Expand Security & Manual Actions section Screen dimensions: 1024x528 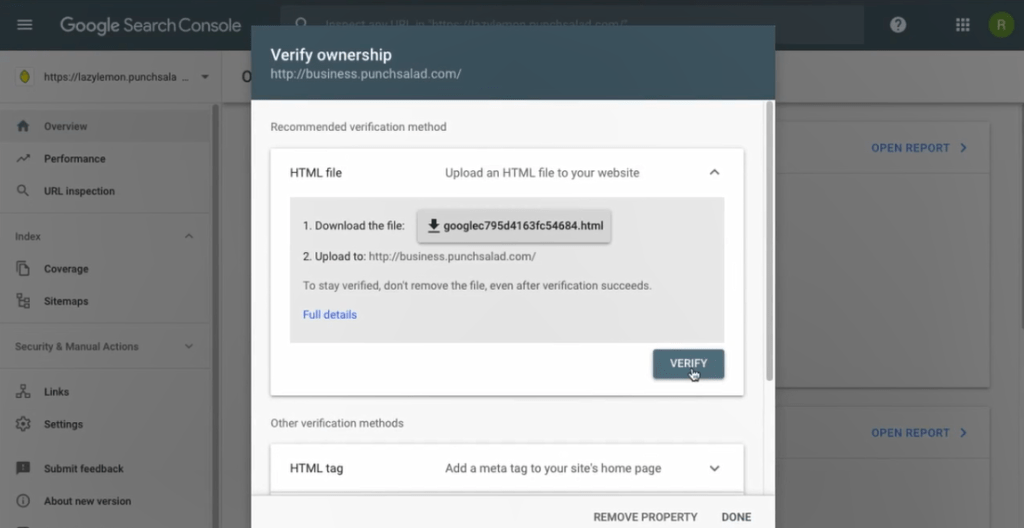[189, 346]
